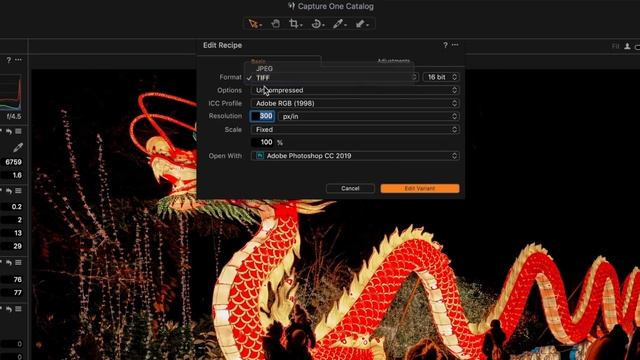Click the 13 value field

(x=12, y=233)
